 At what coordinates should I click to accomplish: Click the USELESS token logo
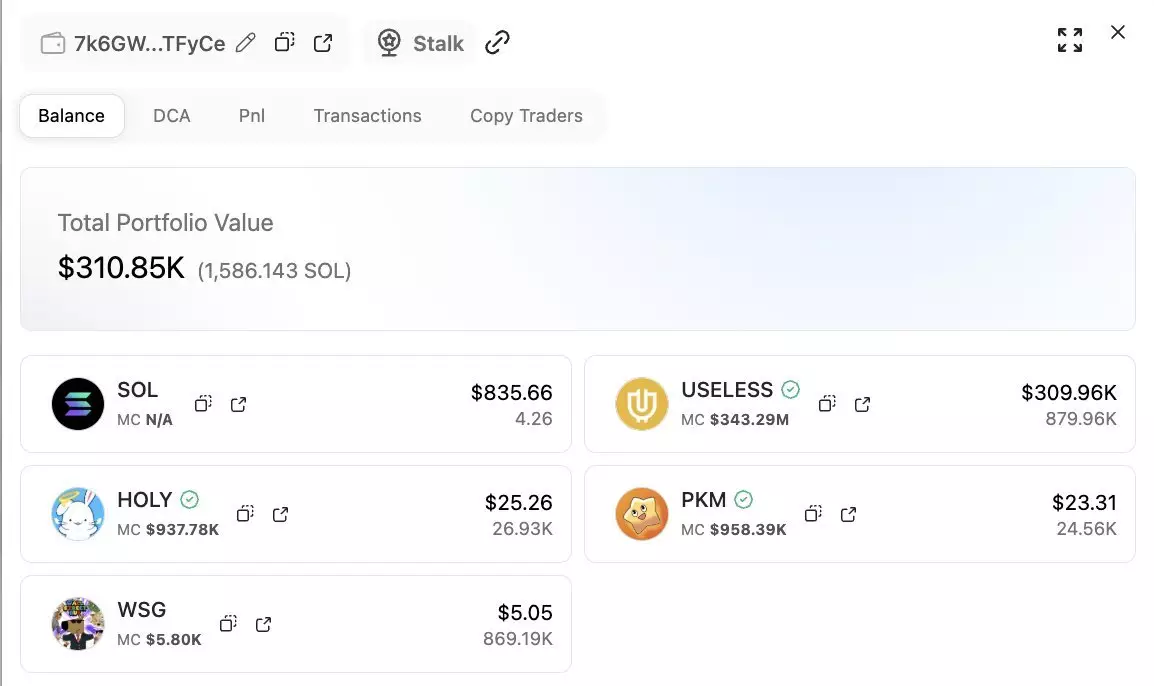(641, 404)
